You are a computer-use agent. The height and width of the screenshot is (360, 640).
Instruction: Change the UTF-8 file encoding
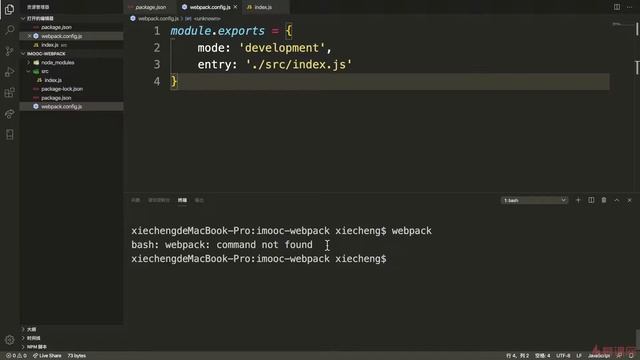[563, 356]
